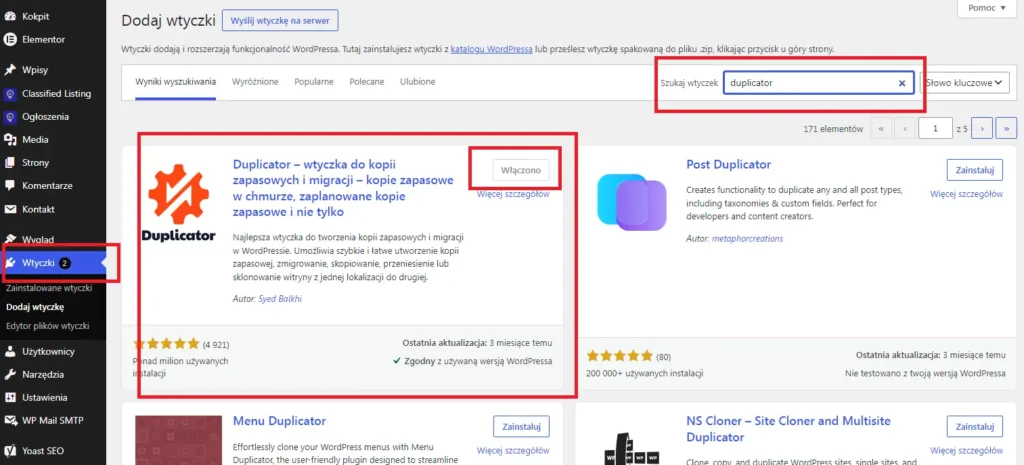Click the Media library icon
Viewport: 1024px width, 465px height.
point(10,140)
